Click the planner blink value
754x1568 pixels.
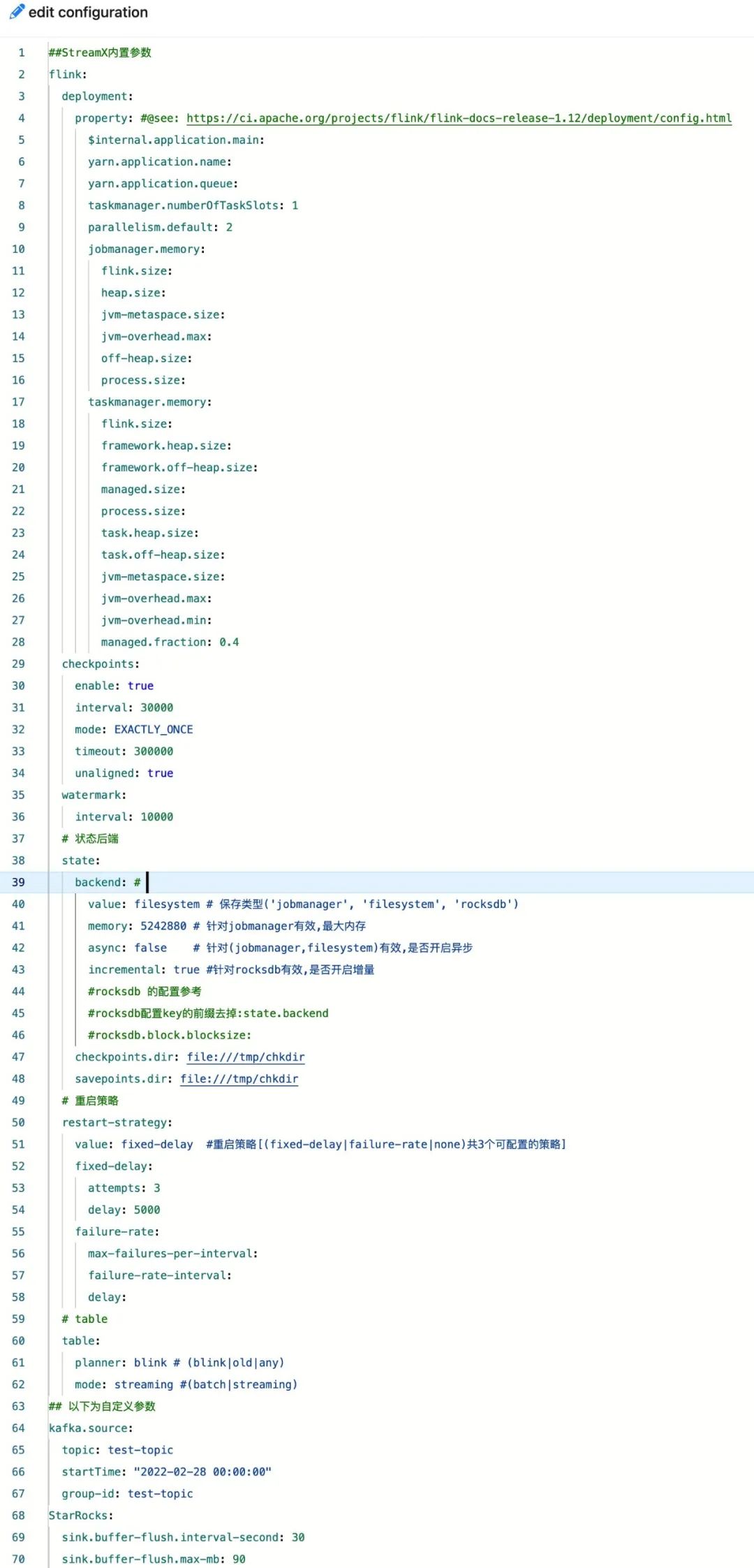pos(151,1363)
